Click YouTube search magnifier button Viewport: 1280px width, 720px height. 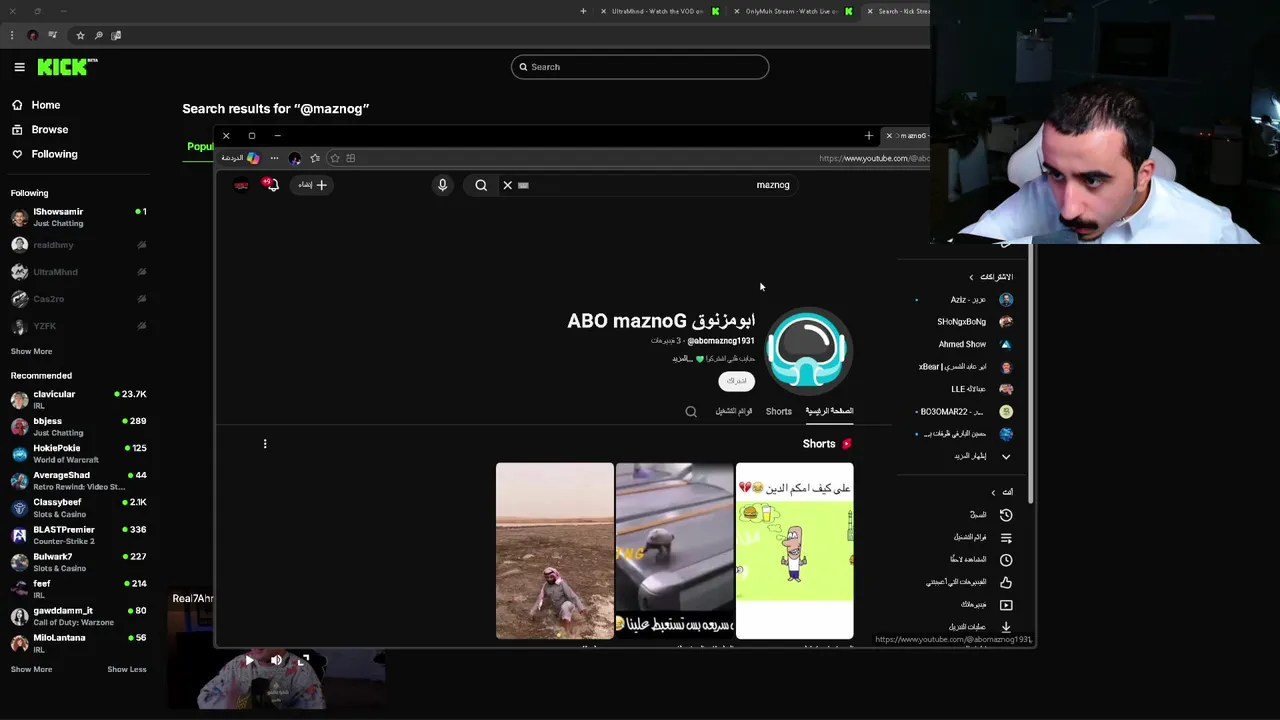pos(481,185)
